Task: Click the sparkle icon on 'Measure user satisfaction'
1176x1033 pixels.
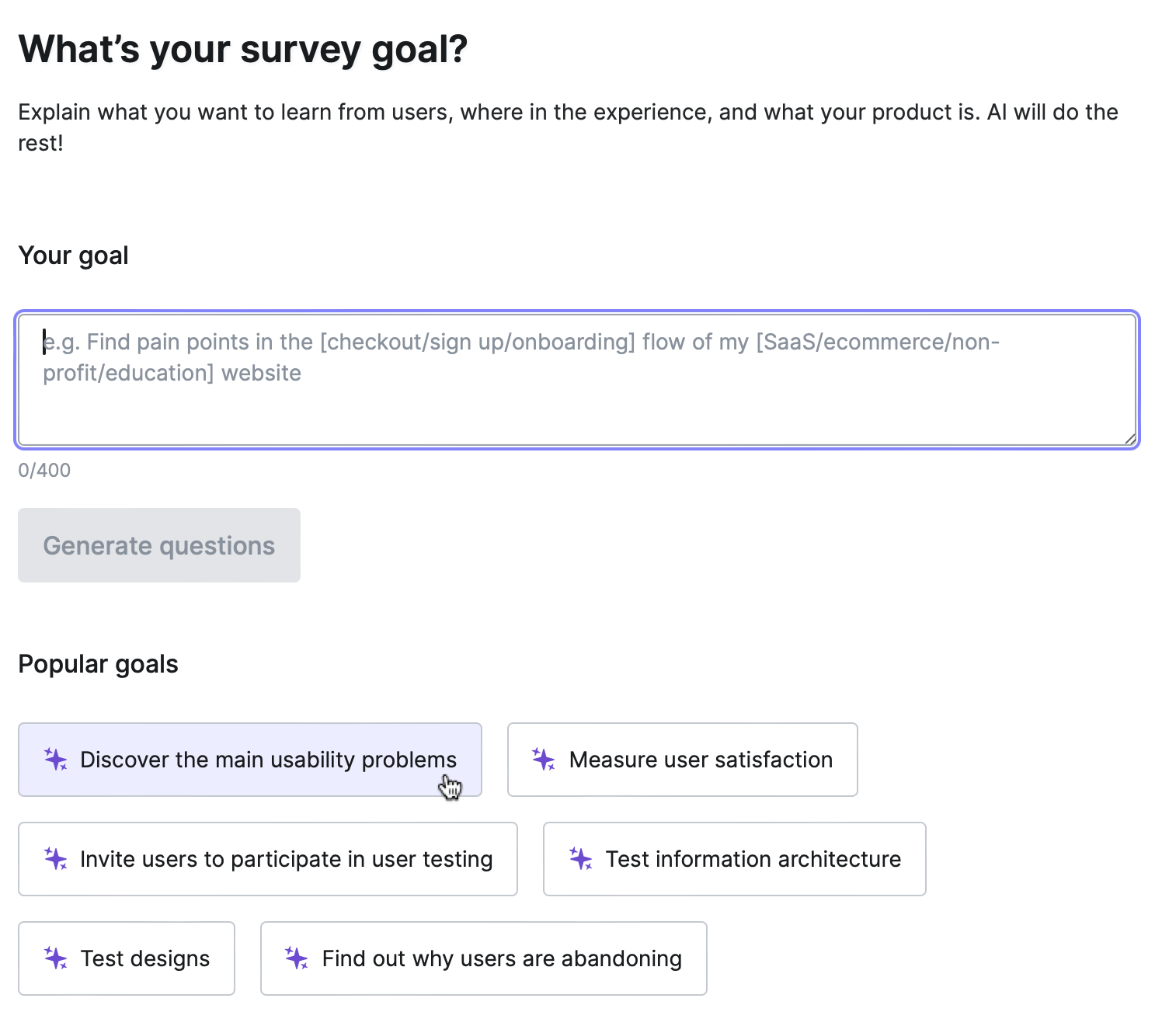Action: click(544, 760)
